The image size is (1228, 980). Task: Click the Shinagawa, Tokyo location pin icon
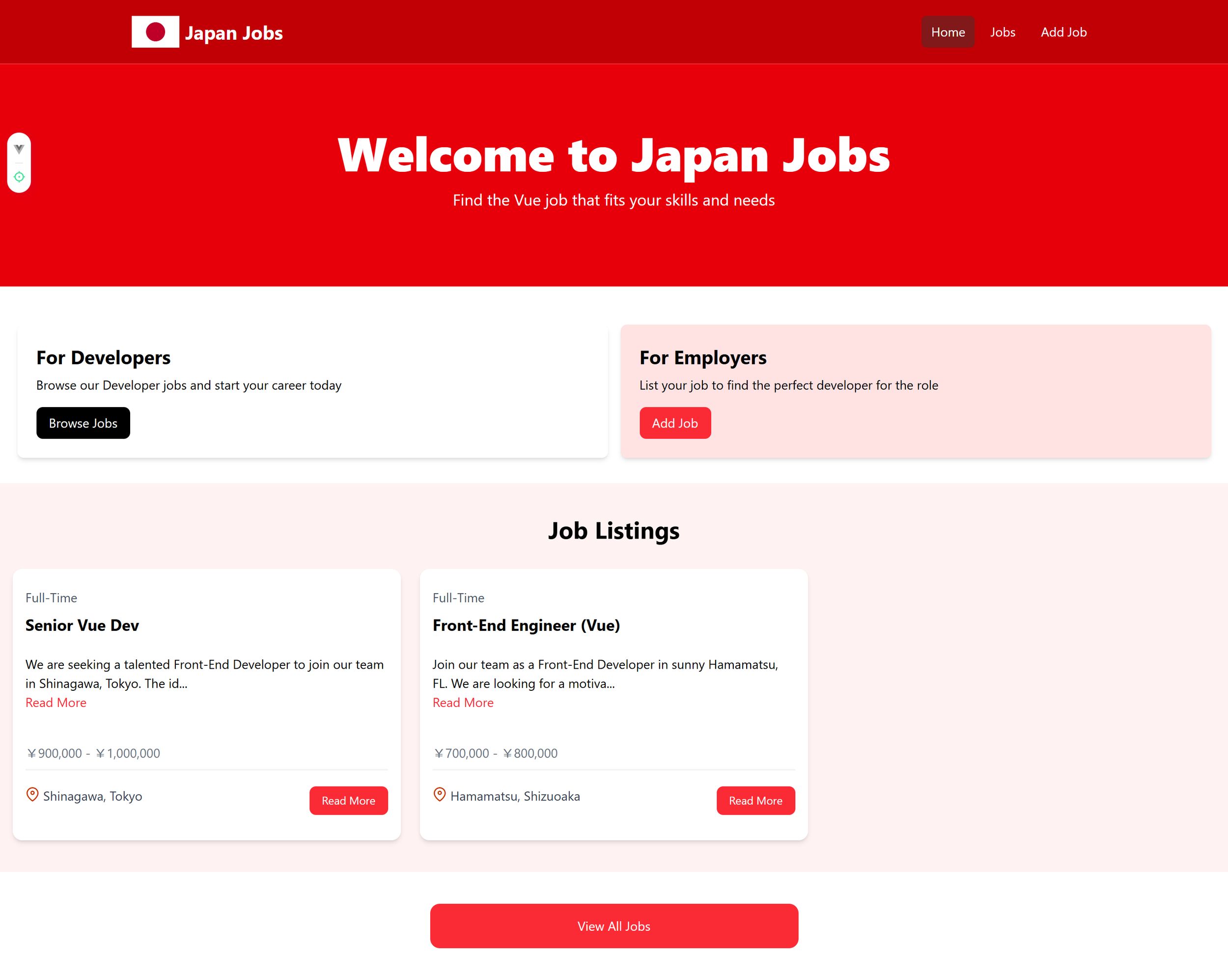click(x=32, y=794)
